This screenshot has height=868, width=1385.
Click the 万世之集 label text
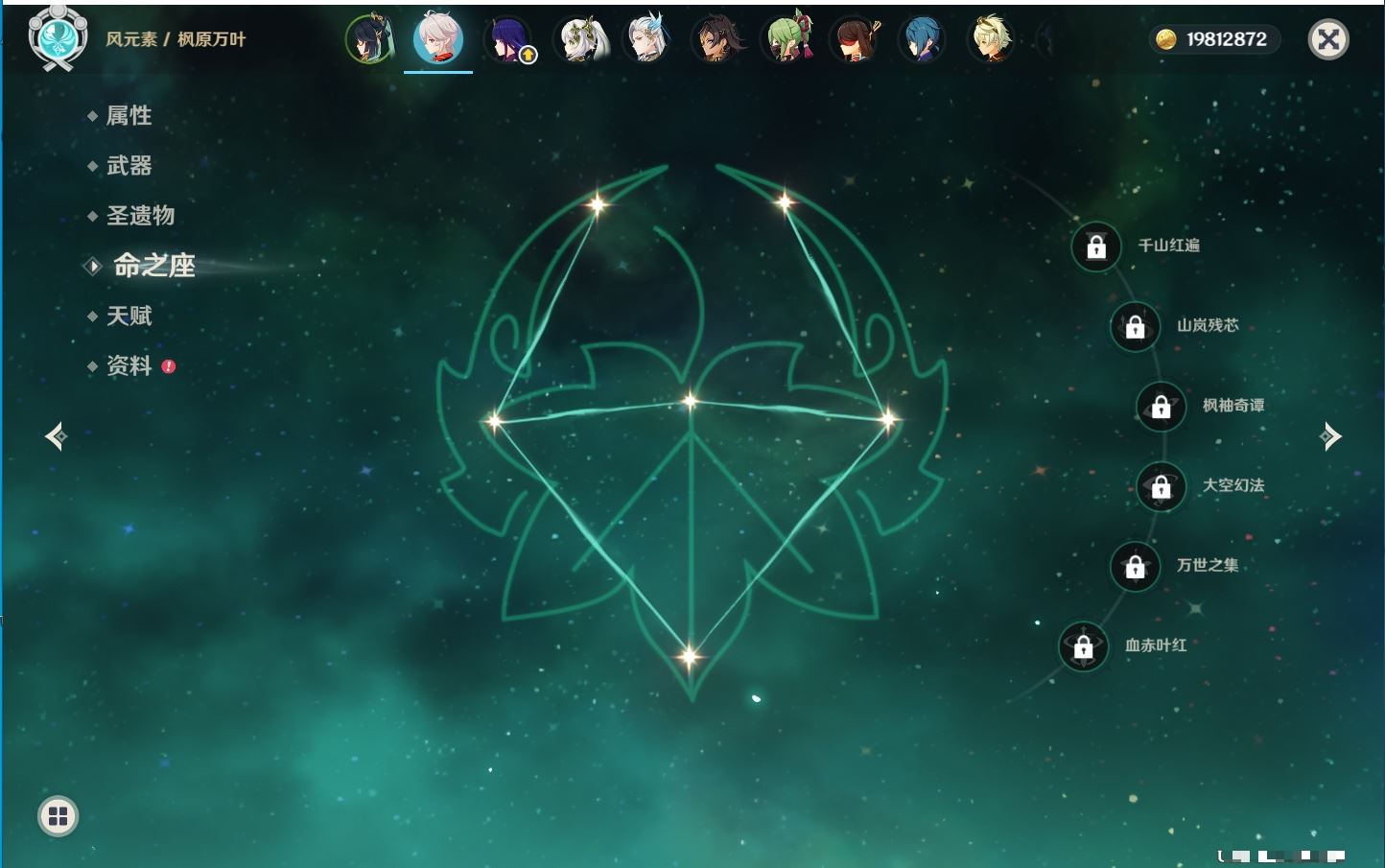click(1208, 565)
